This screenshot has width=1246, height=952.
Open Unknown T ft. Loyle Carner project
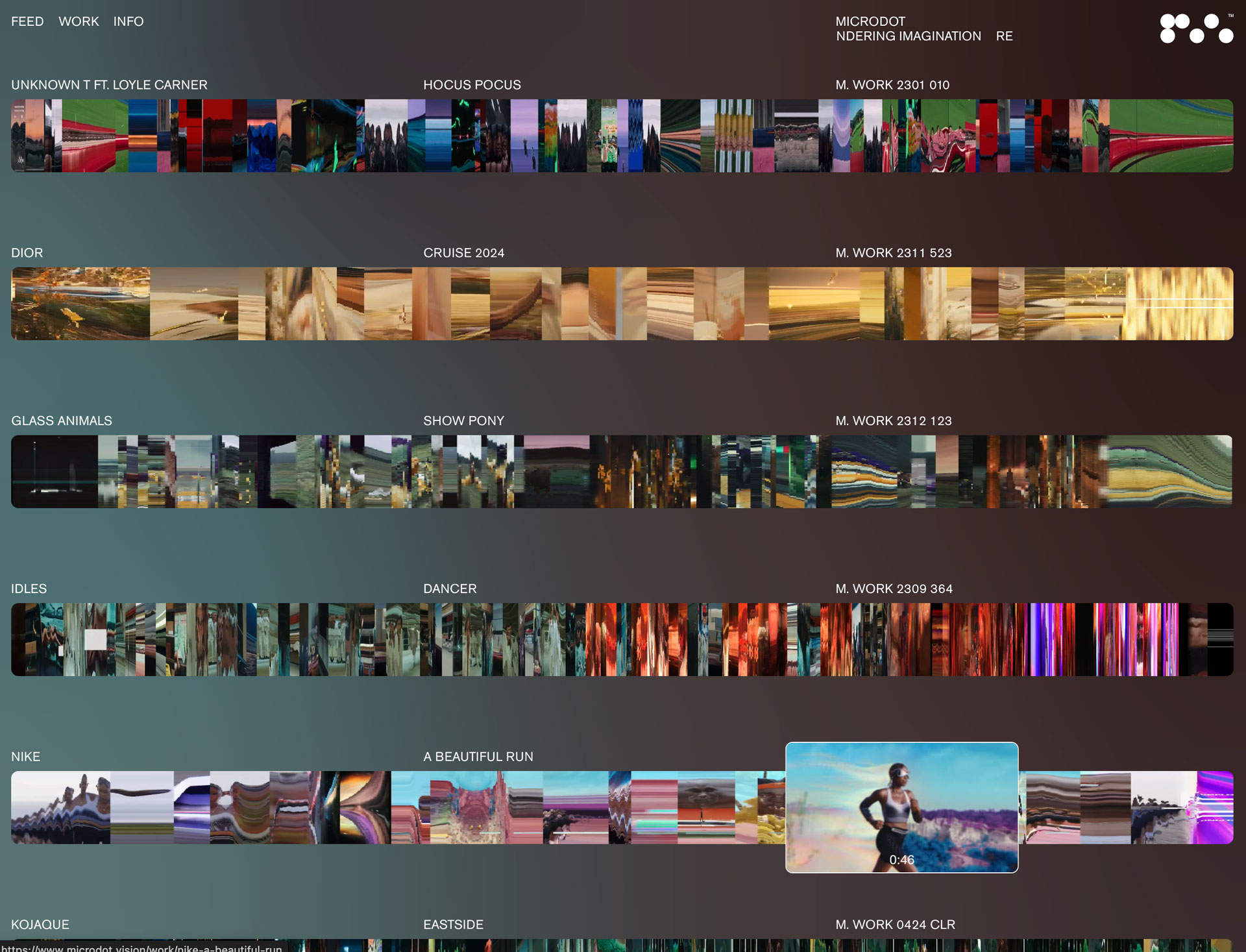pyautogui.click(x=109, y=85)
